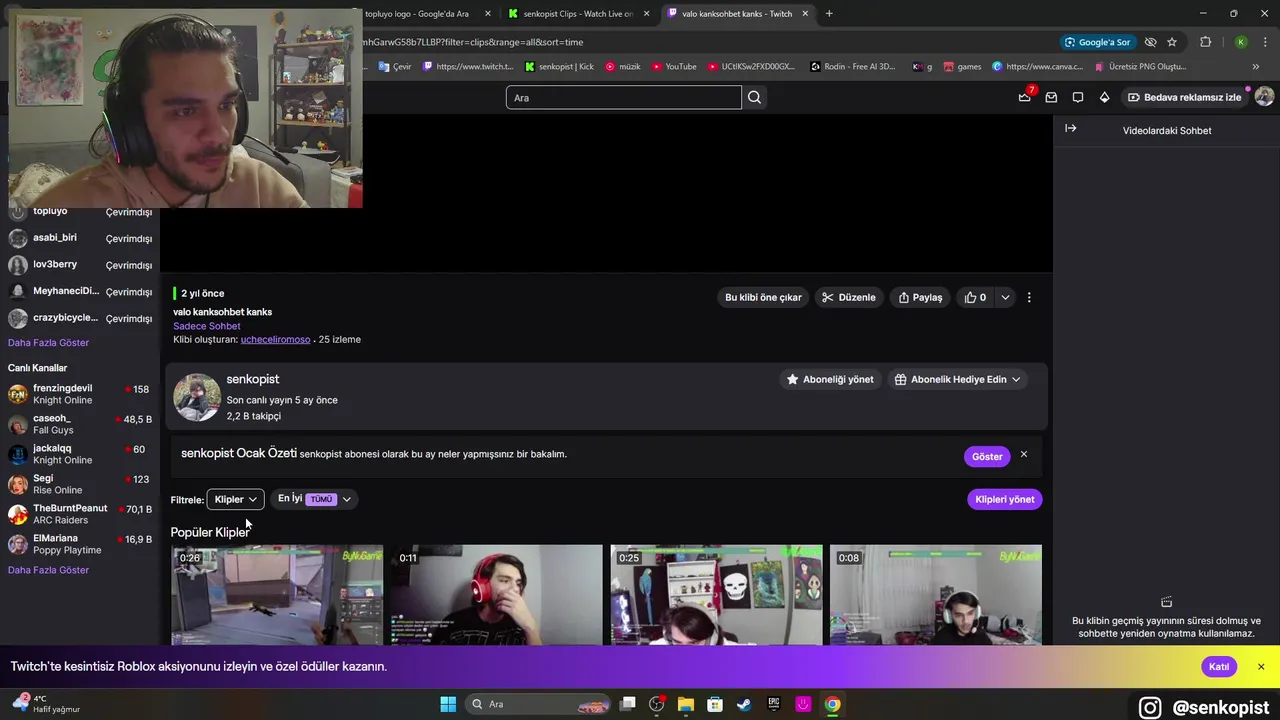
Task: Click the purple Göster button
Action: pyautogui.click(x=987, y=456)
